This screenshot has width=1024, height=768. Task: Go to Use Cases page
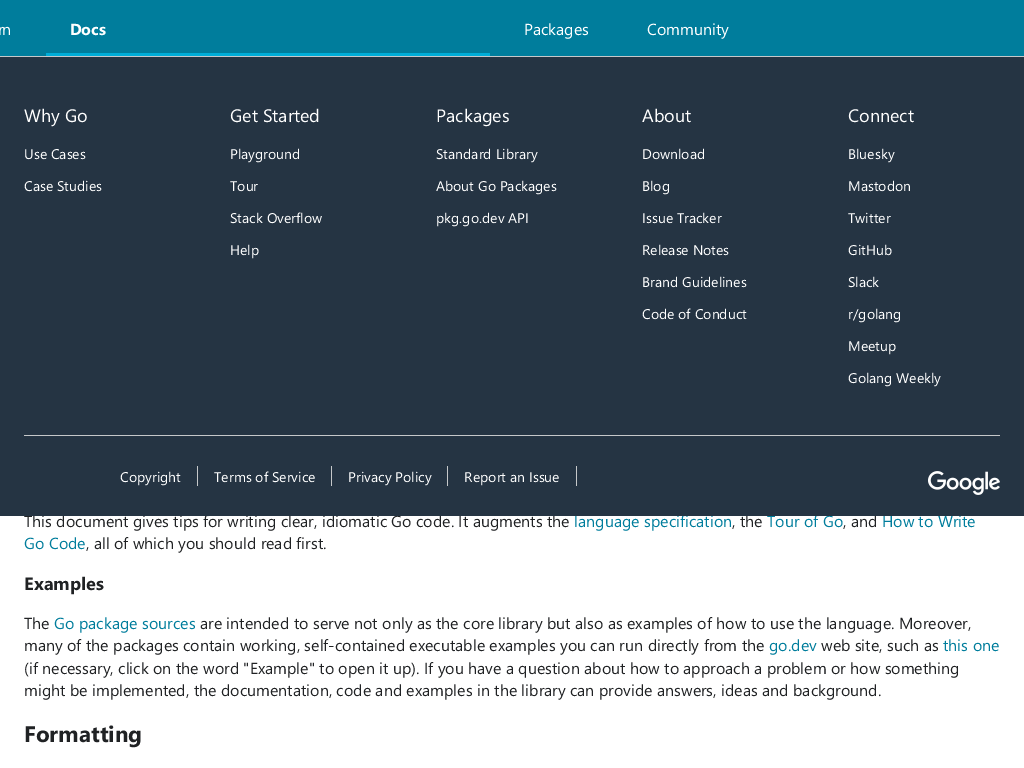[55, 154]
